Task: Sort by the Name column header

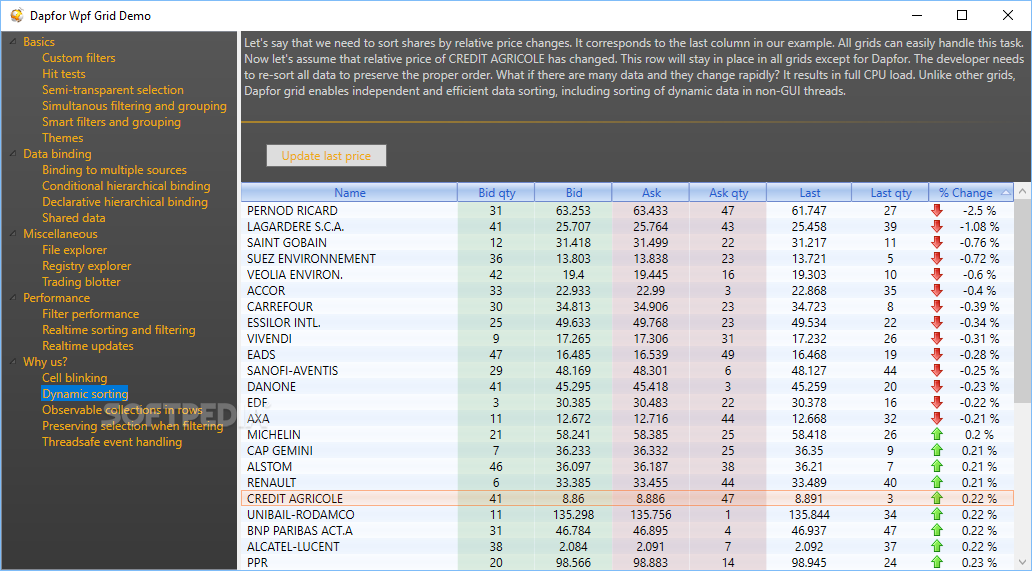Action: tap(349, 193)
